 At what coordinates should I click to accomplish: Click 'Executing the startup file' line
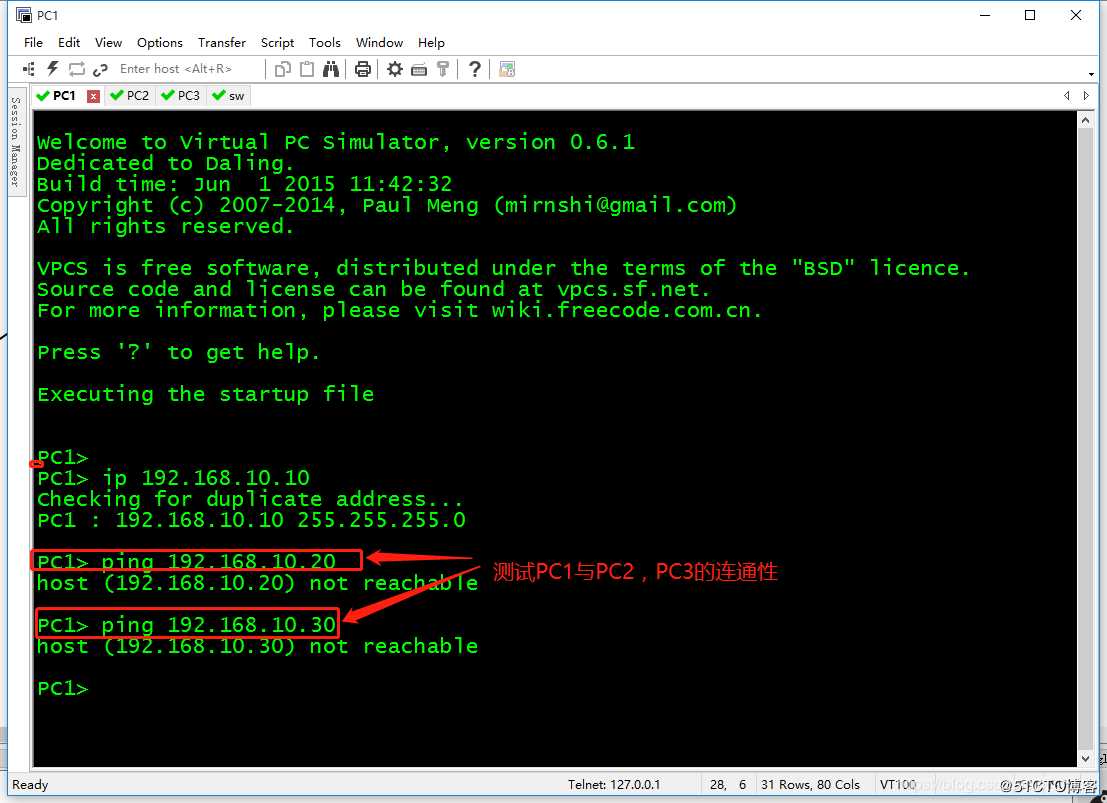click(x=205, y=394)
